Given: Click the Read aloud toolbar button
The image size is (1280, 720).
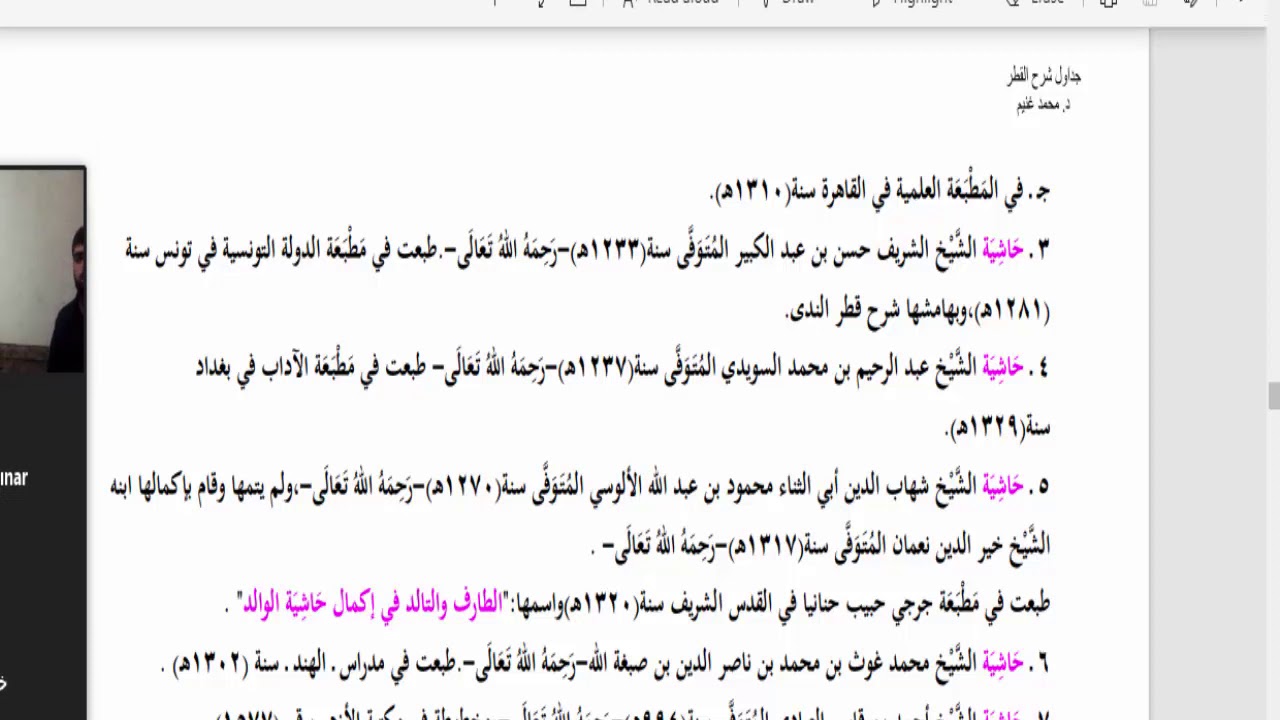Looking at the screenshot, I should 670,3.
